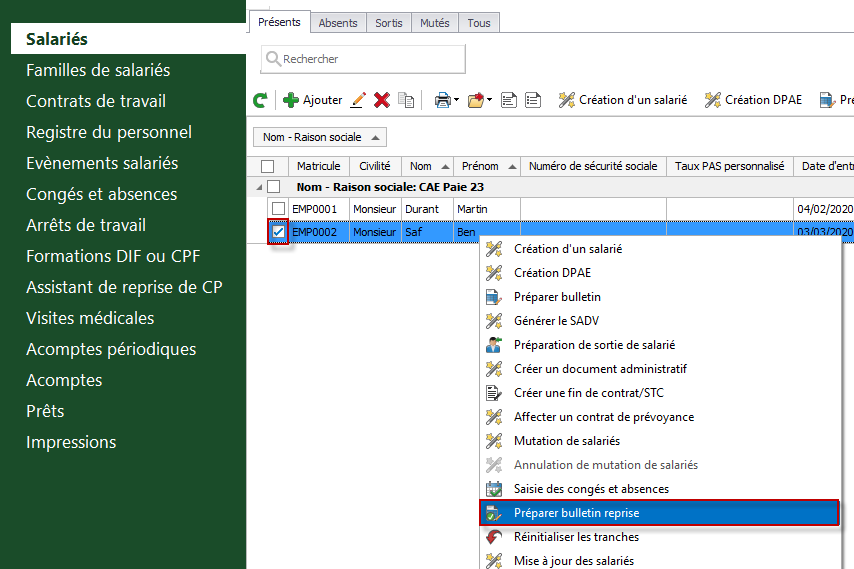
Task: Click the Ajouter button
Action: click(x=313, y=100)
